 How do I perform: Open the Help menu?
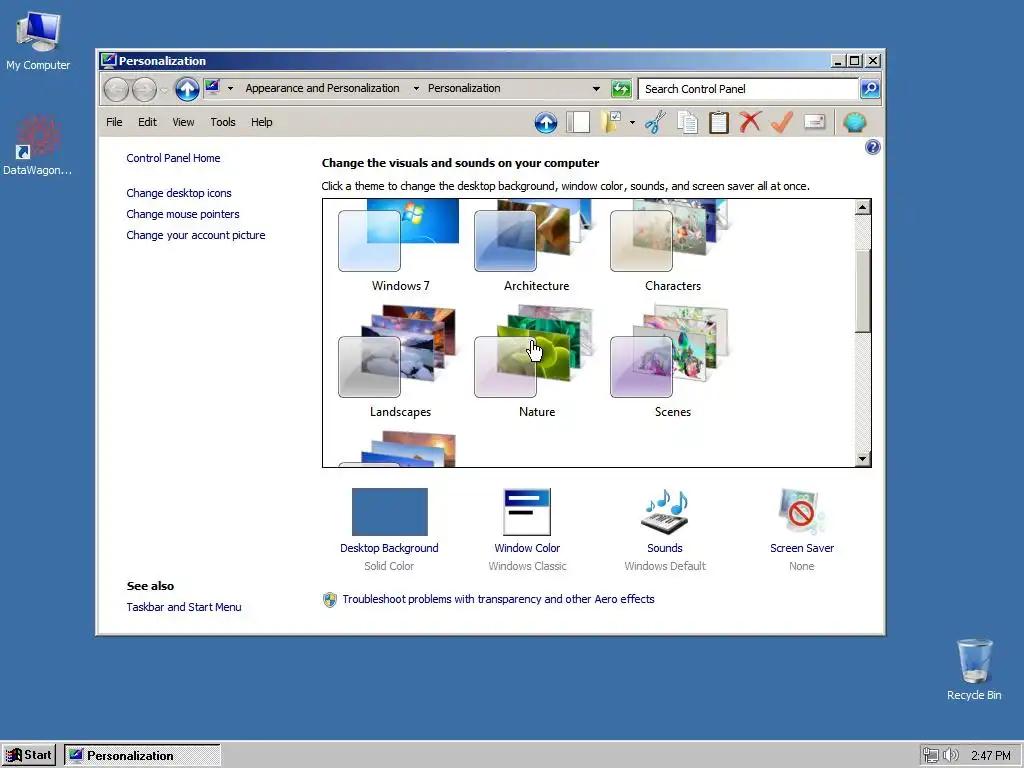click(x=261, y=122)
